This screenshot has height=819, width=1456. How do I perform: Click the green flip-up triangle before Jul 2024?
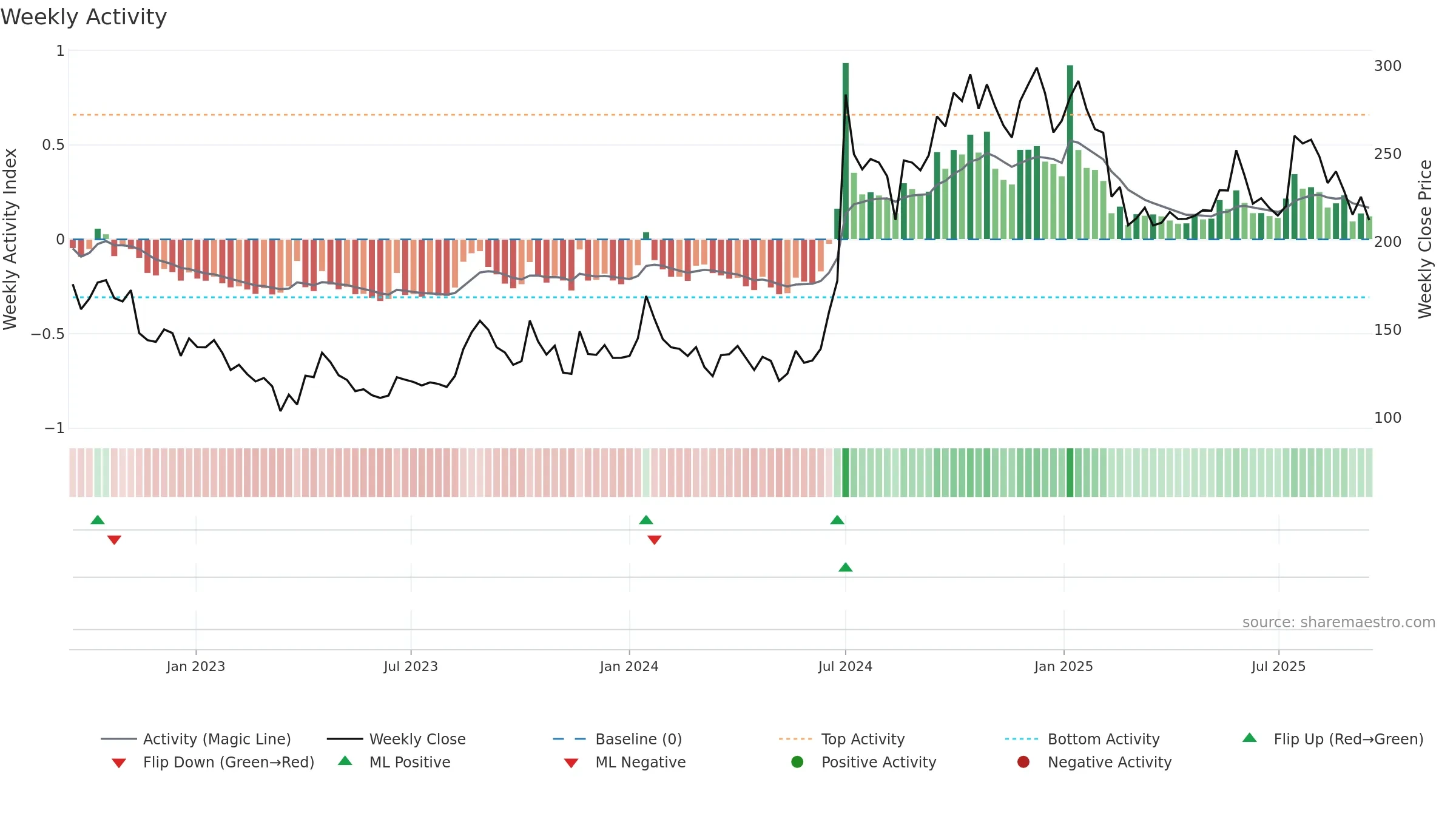point(837,520)
